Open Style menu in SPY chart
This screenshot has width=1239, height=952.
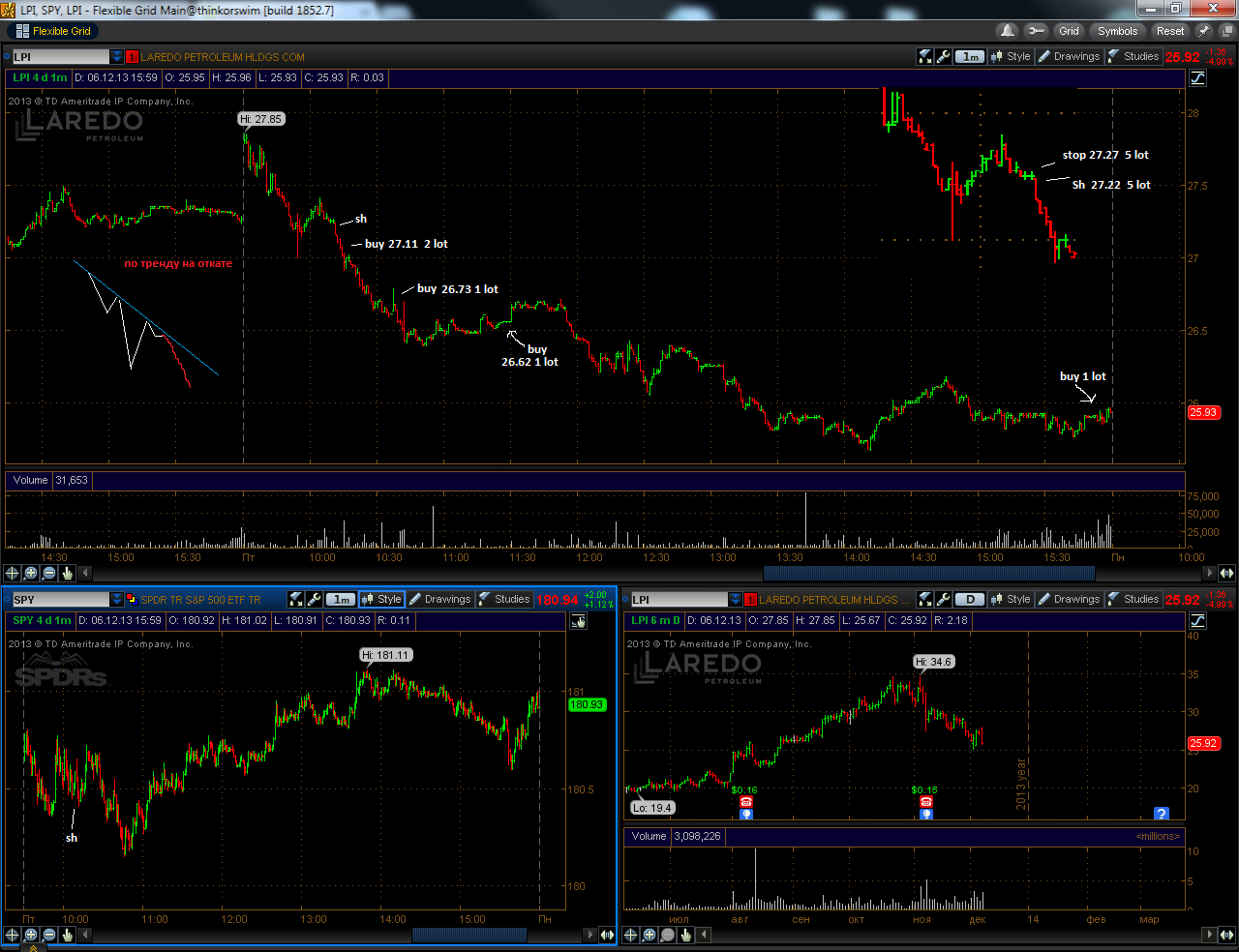[x=381, y=600]
